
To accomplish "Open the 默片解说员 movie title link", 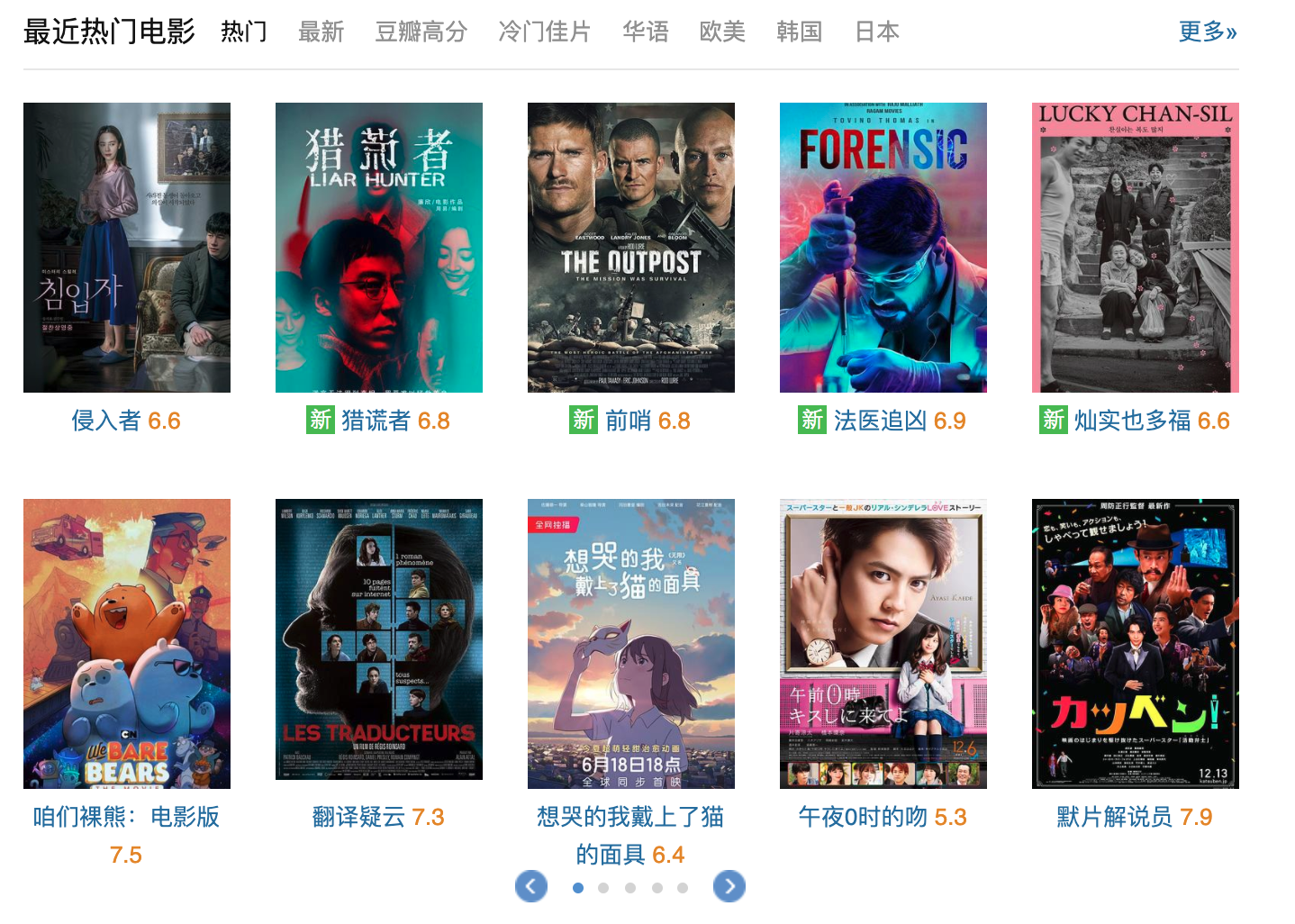I will tap(1115, 817).
